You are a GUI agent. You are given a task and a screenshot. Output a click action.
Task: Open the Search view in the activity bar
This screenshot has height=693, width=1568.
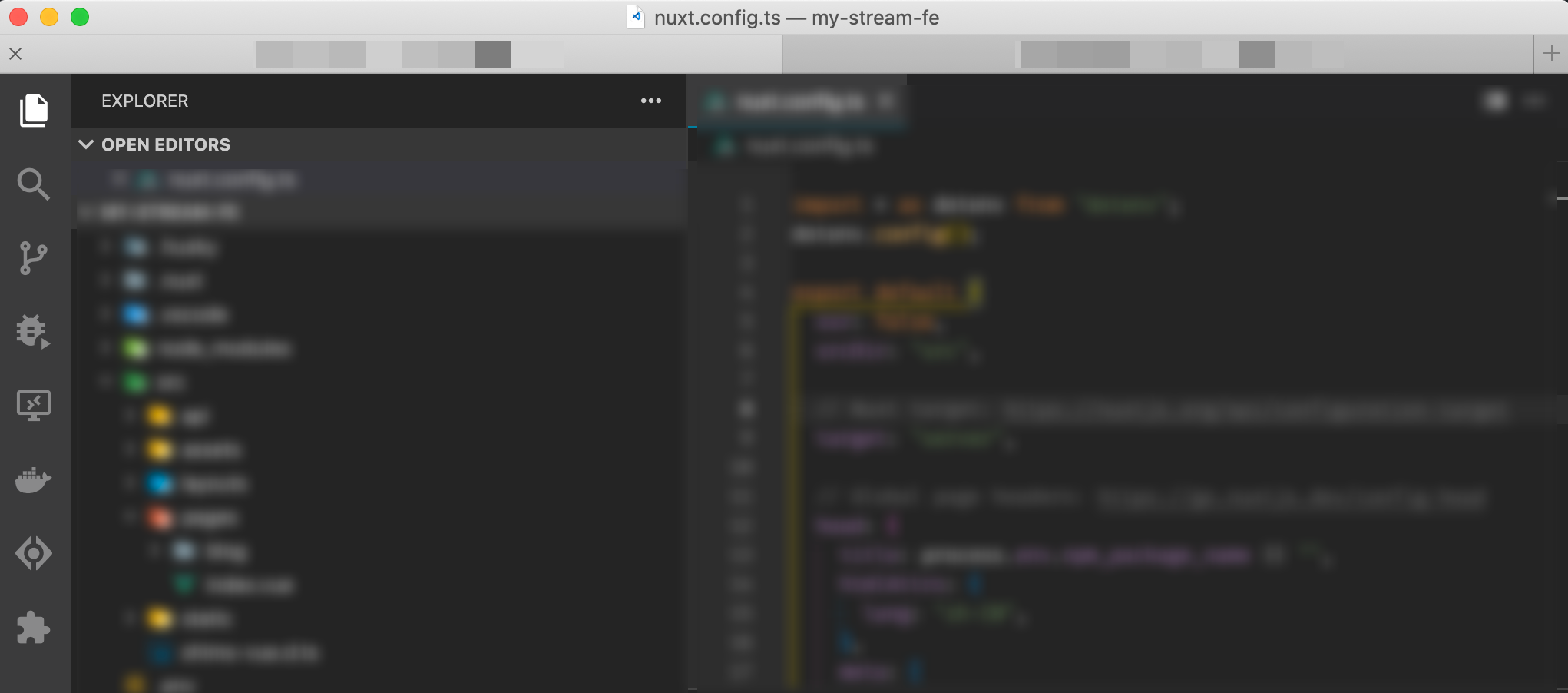34,184
